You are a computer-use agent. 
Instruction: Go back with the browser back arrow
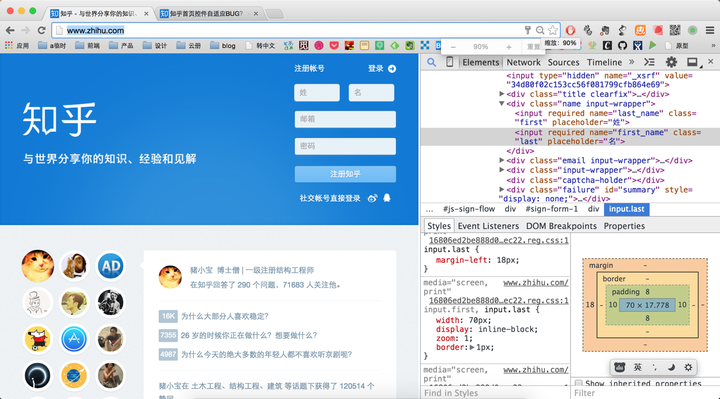(10, 30)
